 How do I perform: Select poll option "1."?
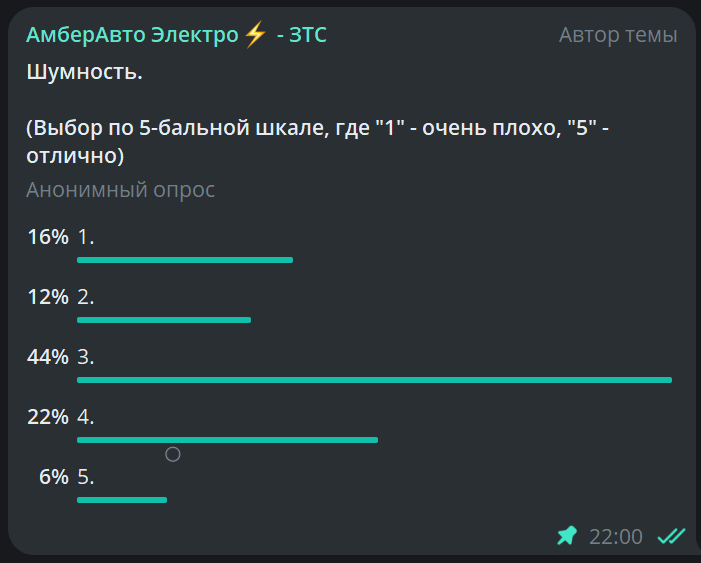click(86, 237)
